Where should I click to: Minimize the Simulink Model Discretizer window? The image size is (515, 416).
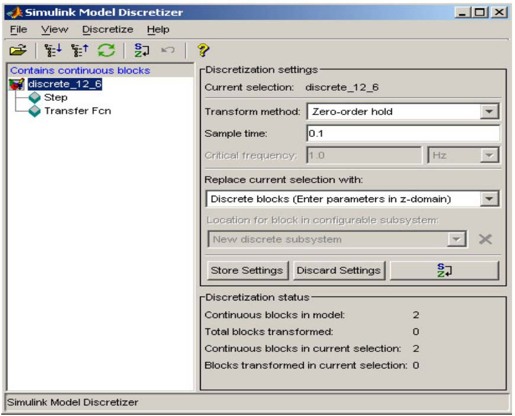(x=463, y=13)
